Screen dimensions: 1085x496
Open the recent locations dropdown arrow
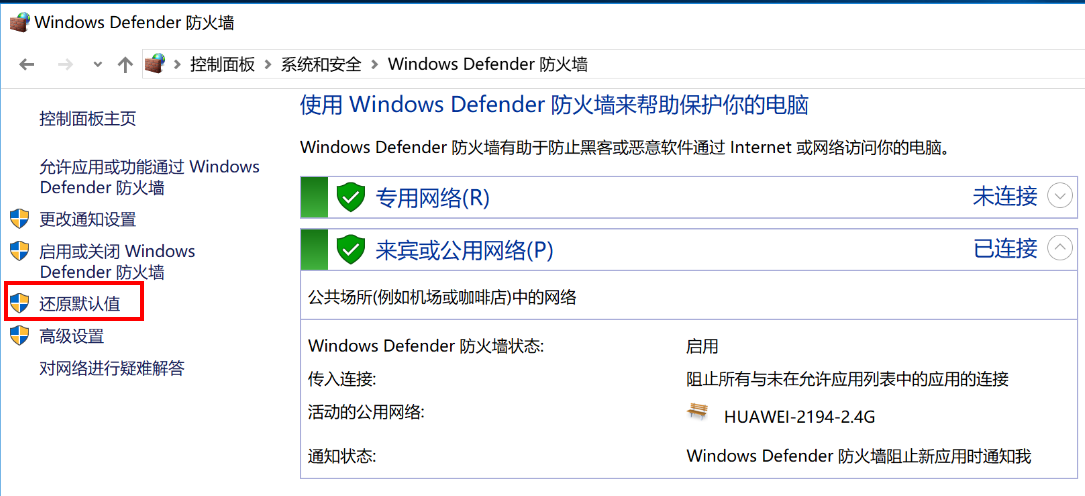click(x=97, y=64)
